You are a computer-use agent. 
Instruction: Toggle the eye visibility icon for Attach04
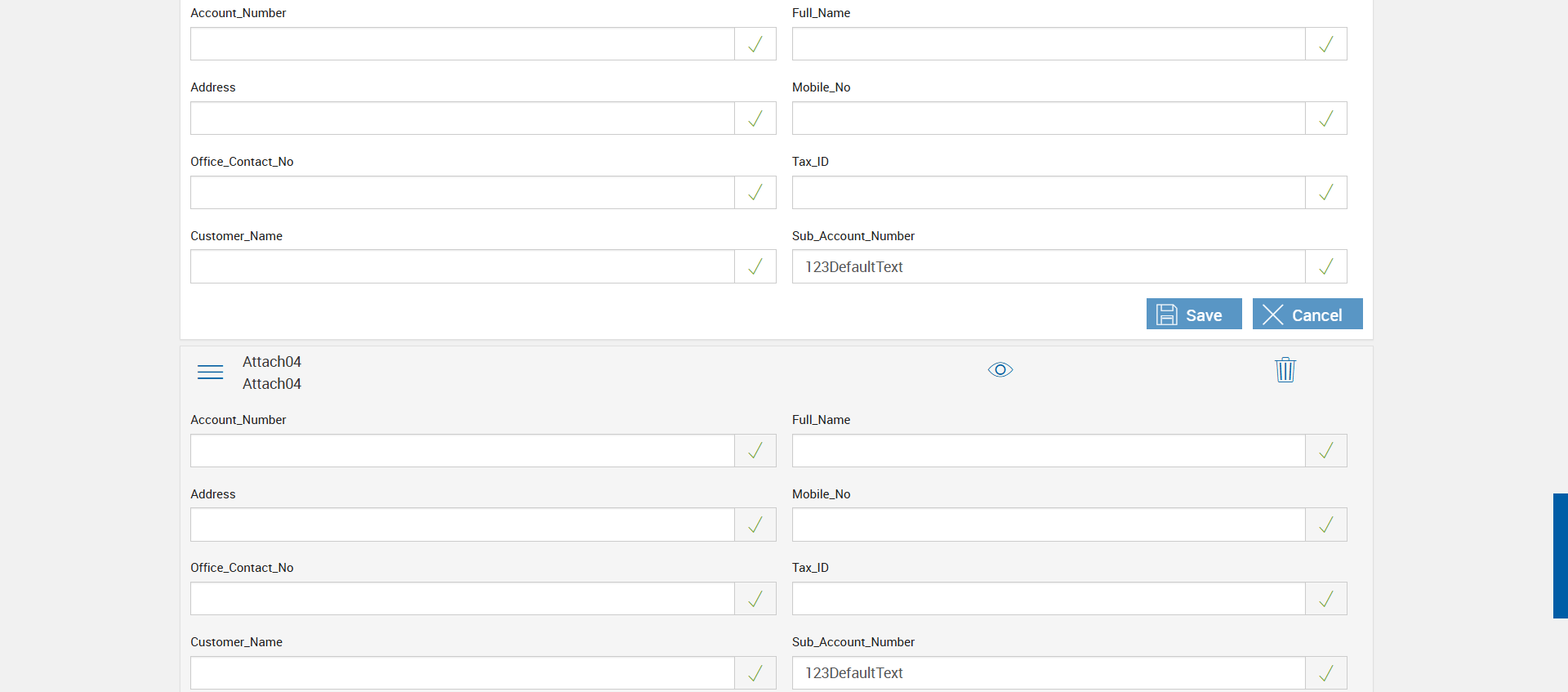(1000, 370)
